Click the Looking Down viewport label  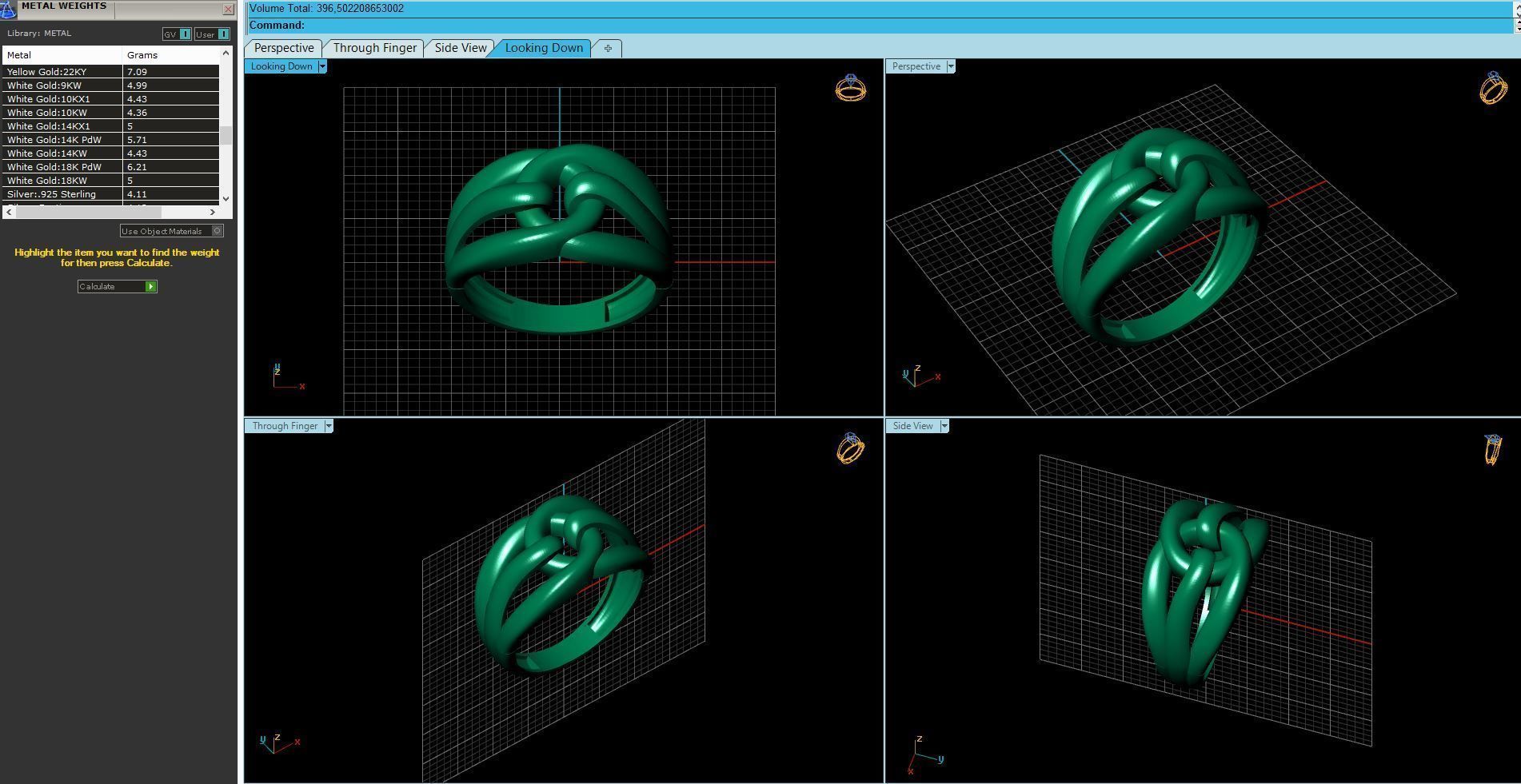[281, 66]
